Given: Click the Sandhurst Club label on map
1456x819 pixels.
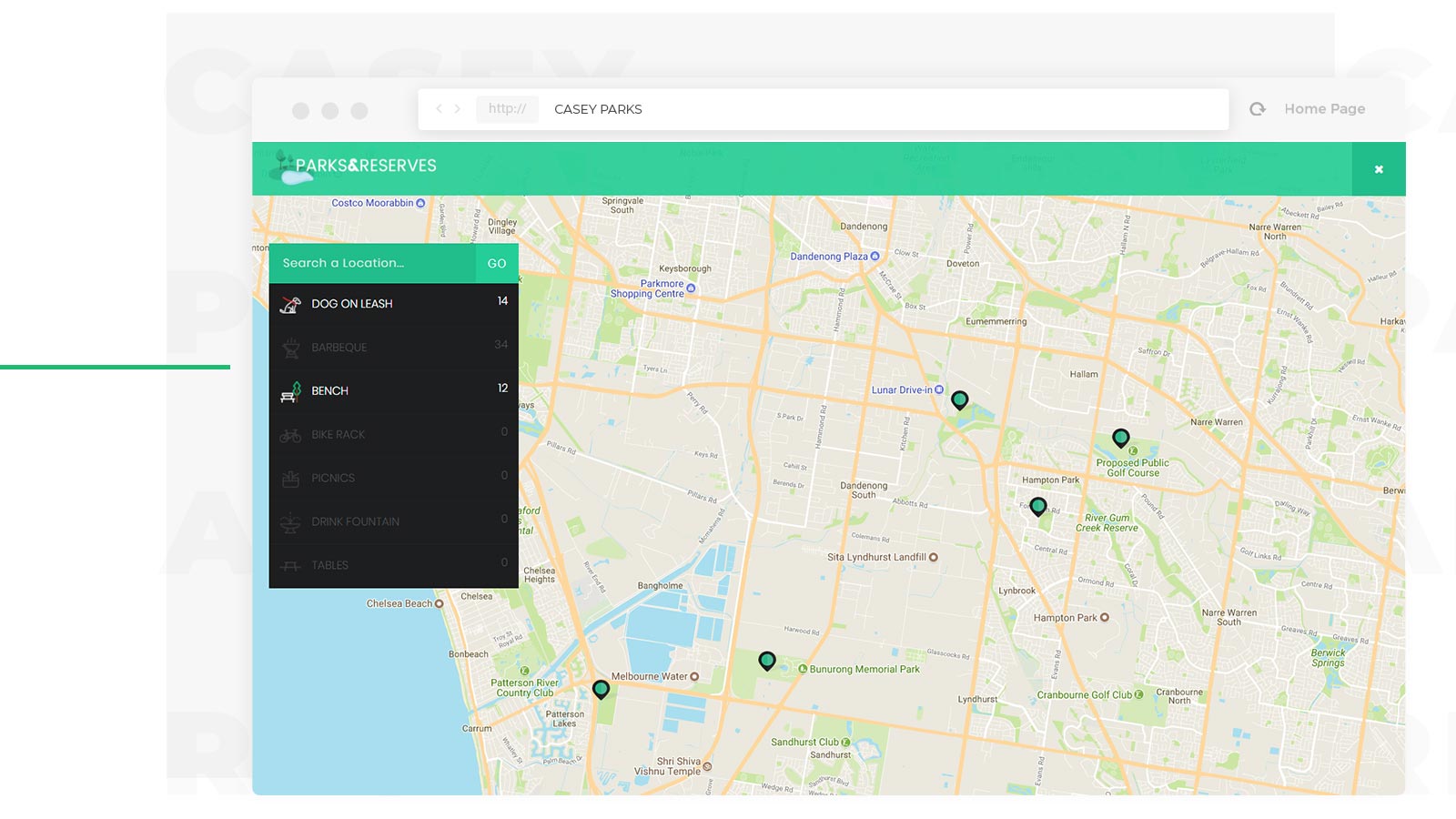Looking at the screenshot, I should click(804, 743).
